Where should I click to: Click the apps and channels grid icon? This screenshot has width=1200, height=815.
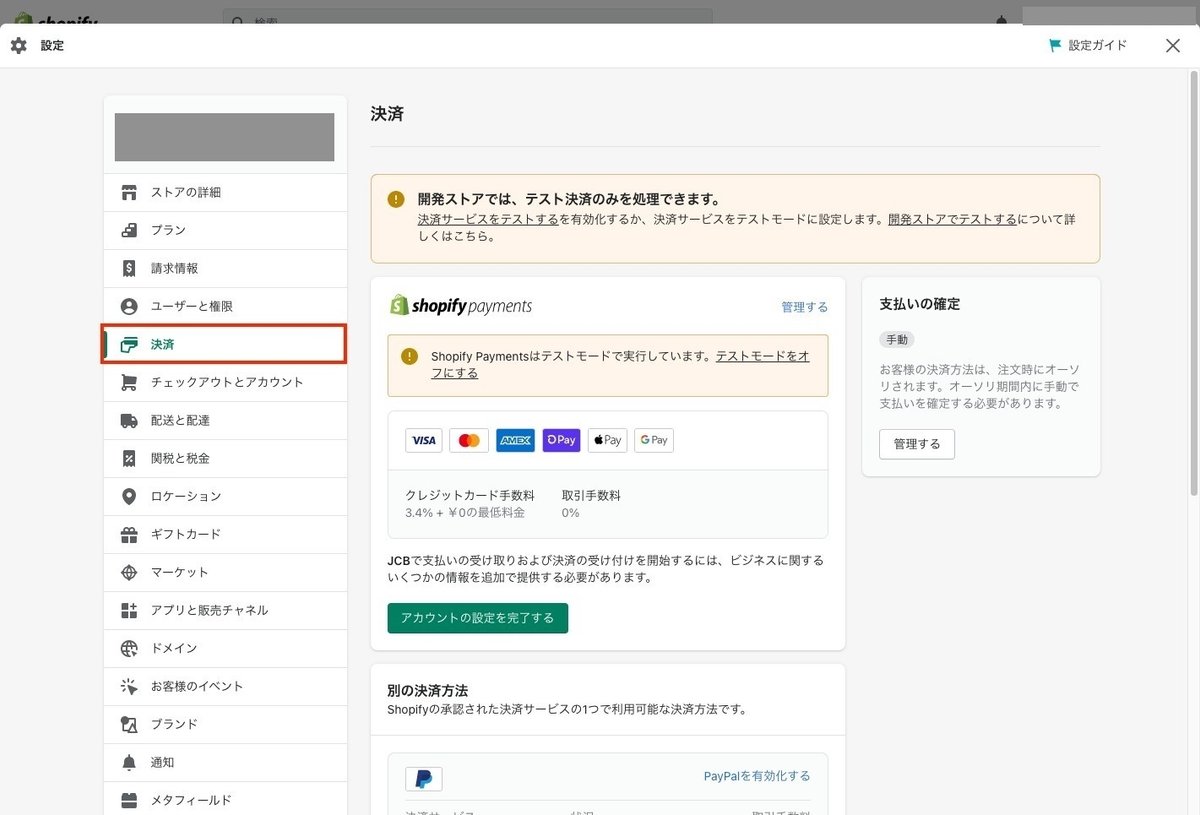129,610
